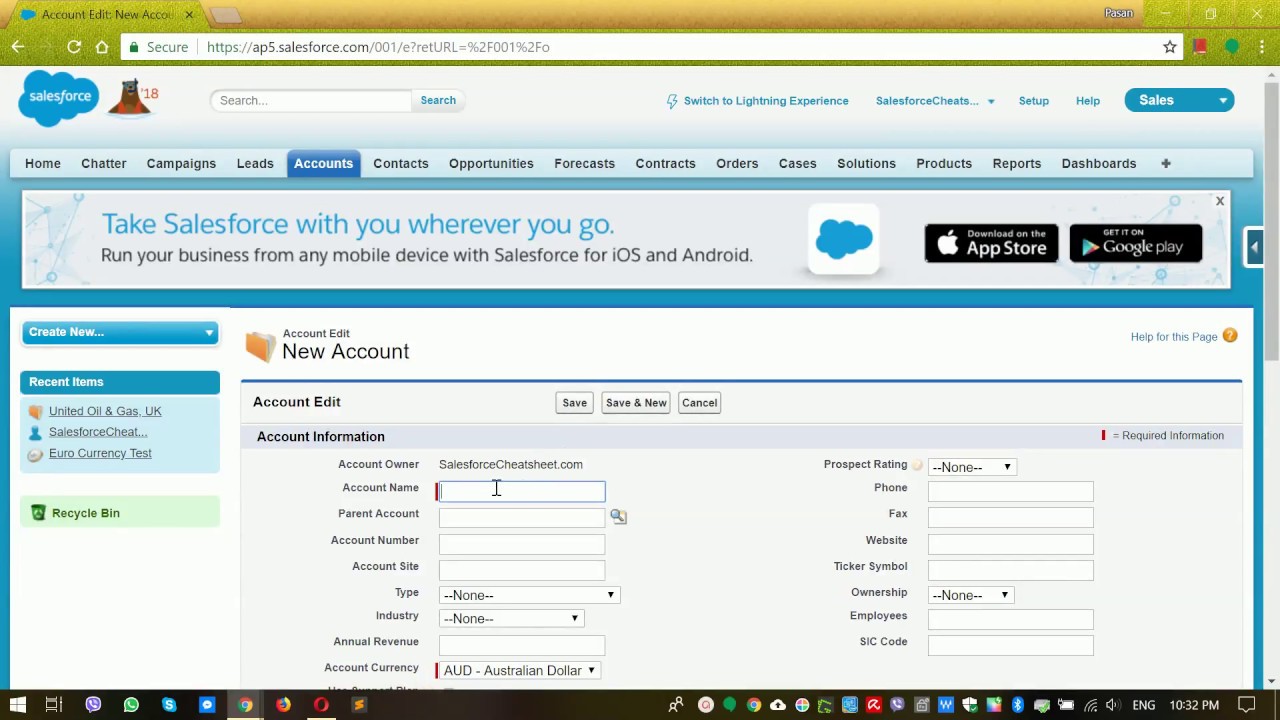Click the sidebar collapse arrow handle
Image resolution: width=1280 pixels, height=720 pixels.
tap(1254, 246)
